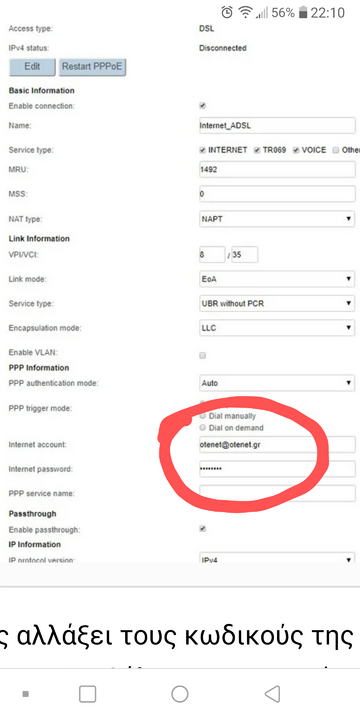Open the NAT type dropdown

277,219
